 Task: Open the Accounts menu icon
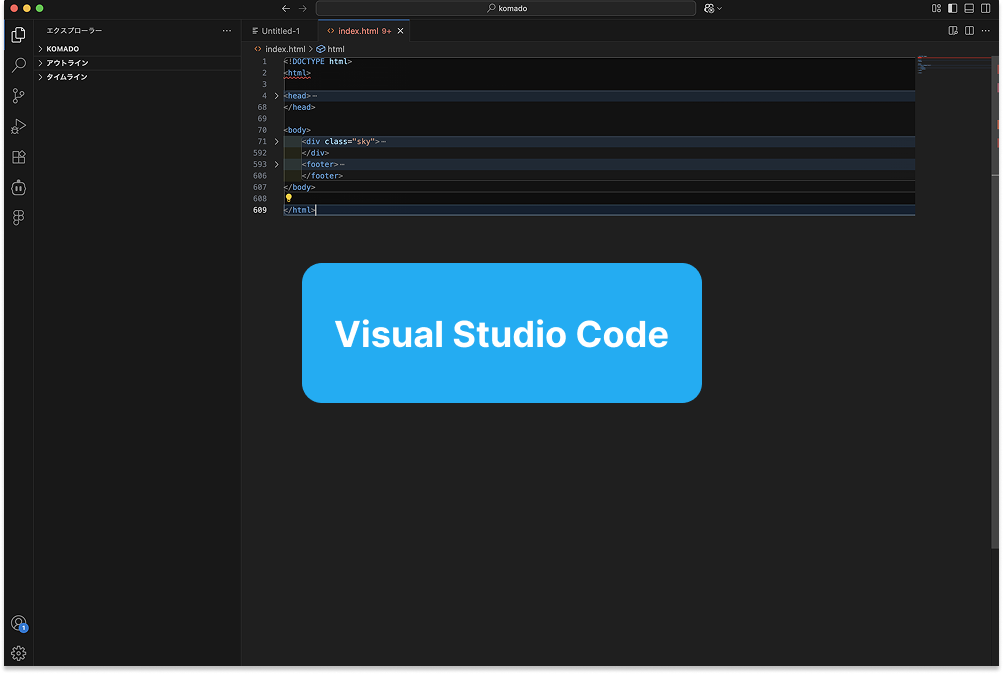(x=19, y=623)
